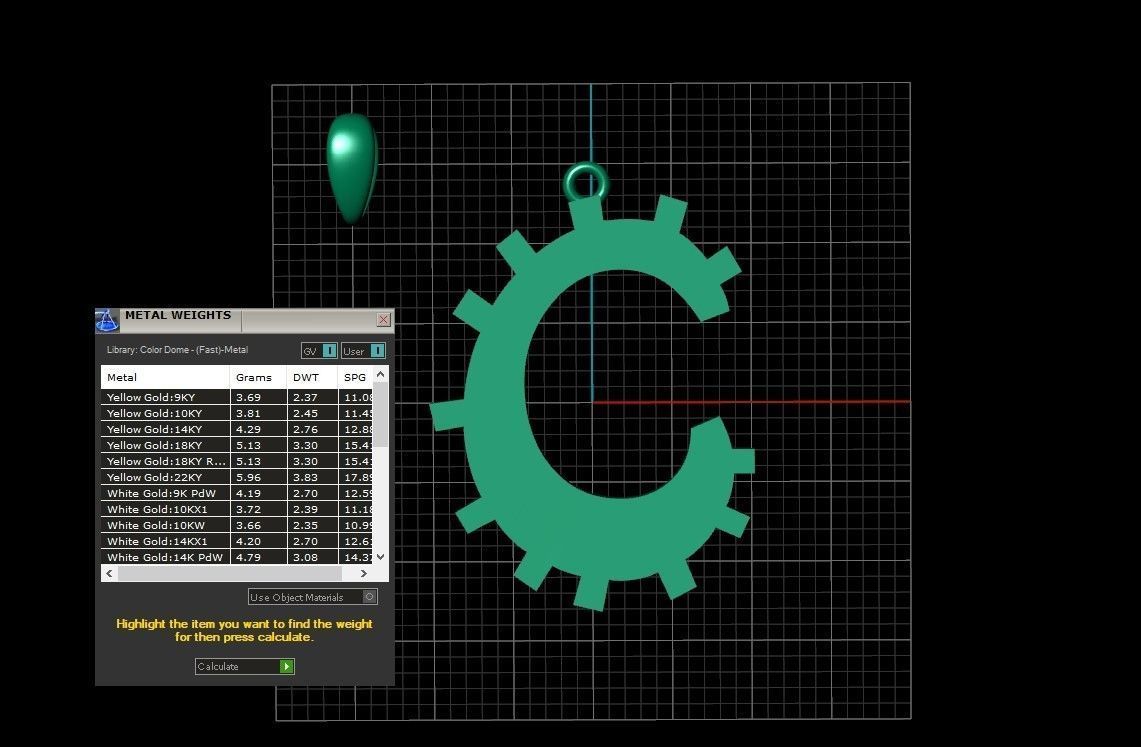Click the 2.37 DWT value for 9KY
The height and width of the screenshot is (747, 1141).
(305, 397)
